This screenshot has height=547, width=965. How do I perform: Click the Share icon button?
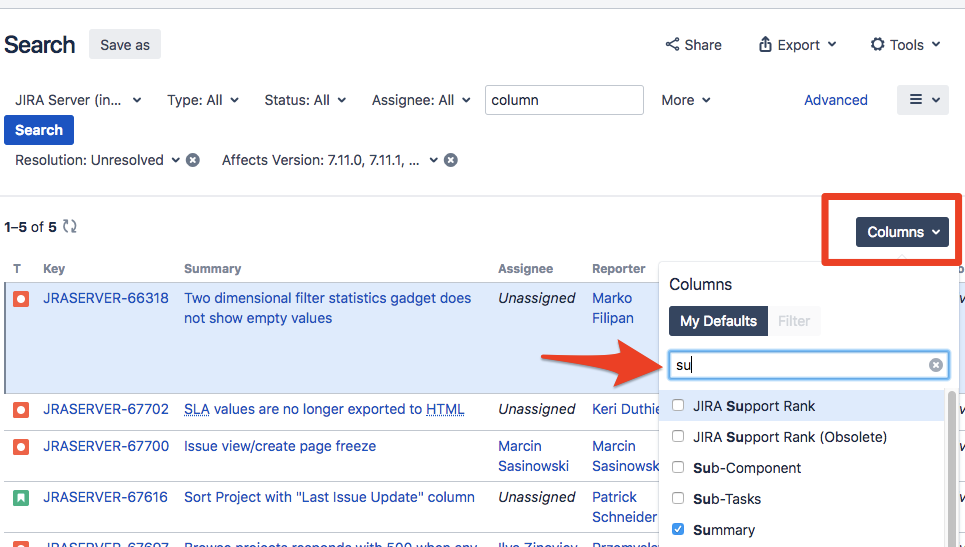(x=693, y=45)
